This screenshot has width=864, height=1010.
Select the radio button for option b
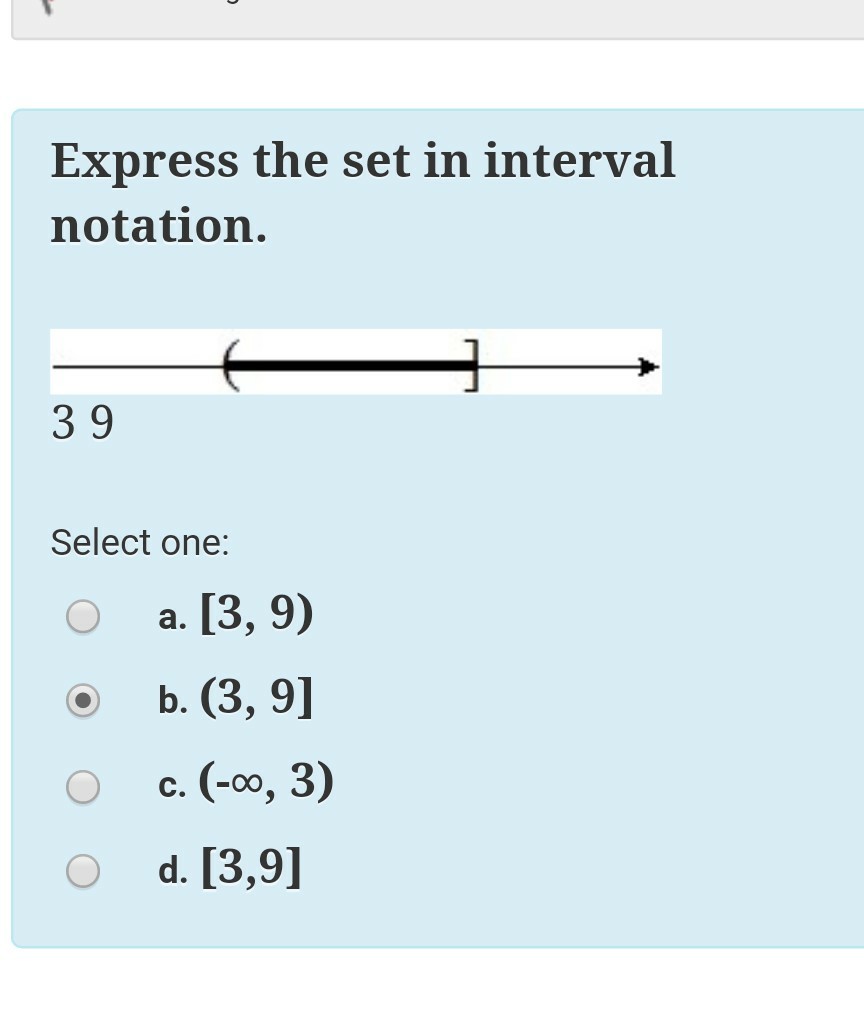83,701
